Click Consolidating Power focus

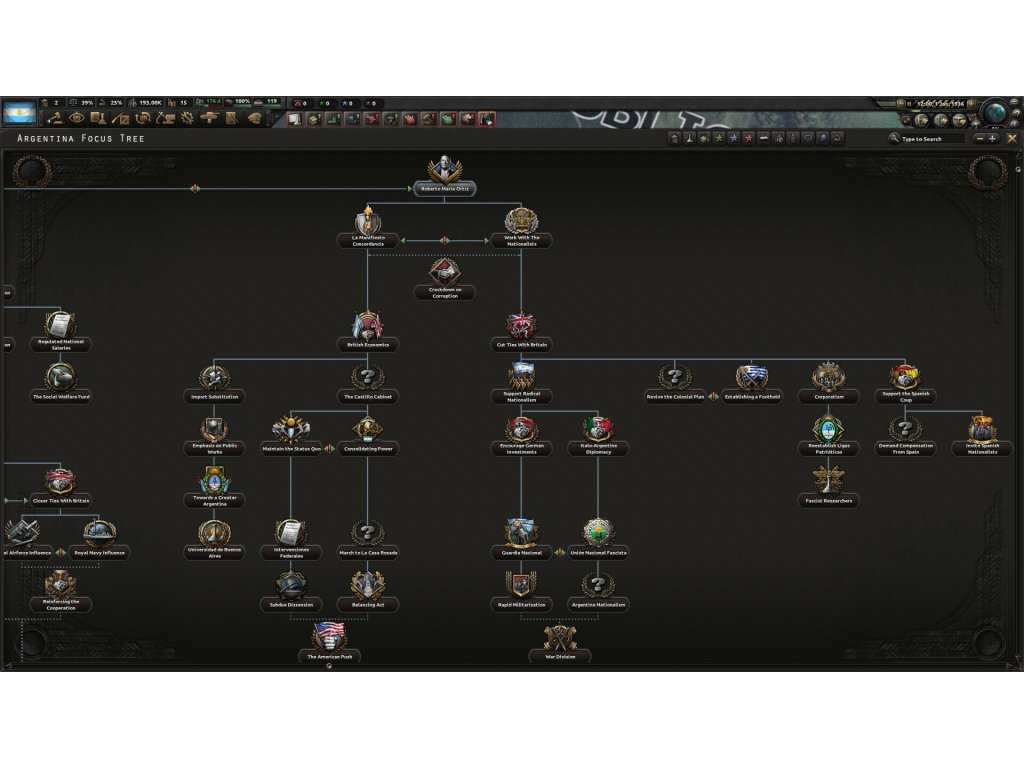[368, 435]
